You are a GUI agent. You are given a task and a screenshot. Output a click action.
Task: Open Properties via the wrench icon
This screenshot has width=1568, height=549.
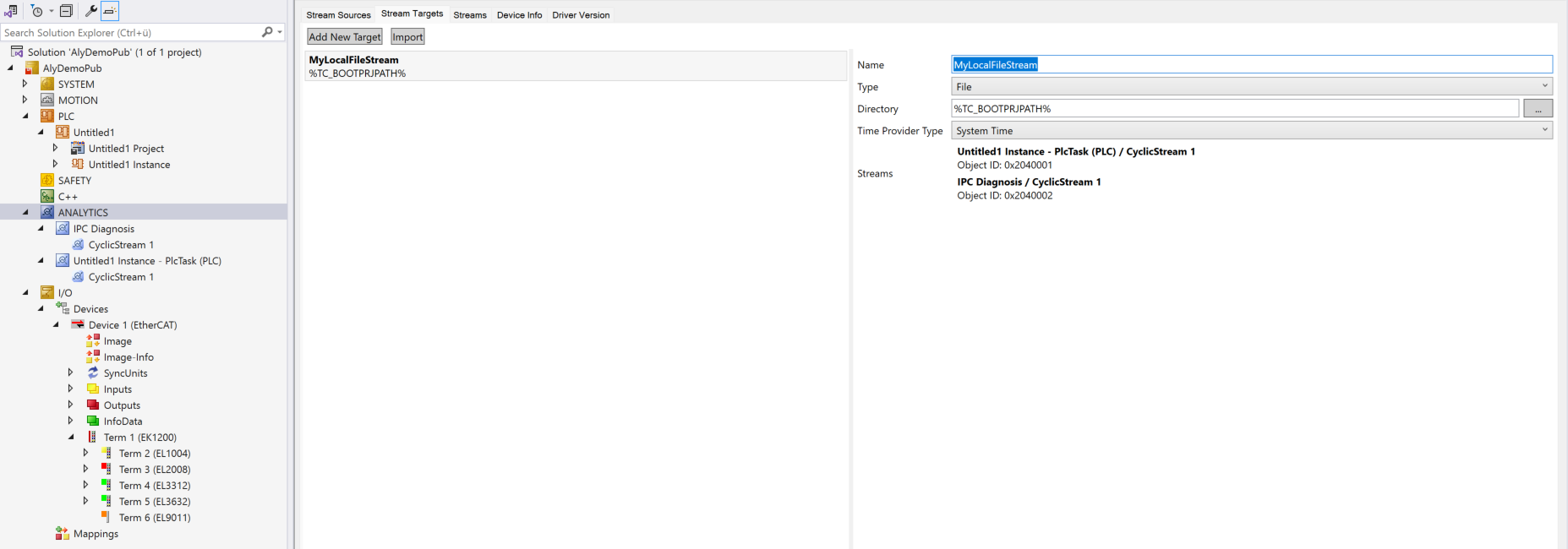coord(91,11)
